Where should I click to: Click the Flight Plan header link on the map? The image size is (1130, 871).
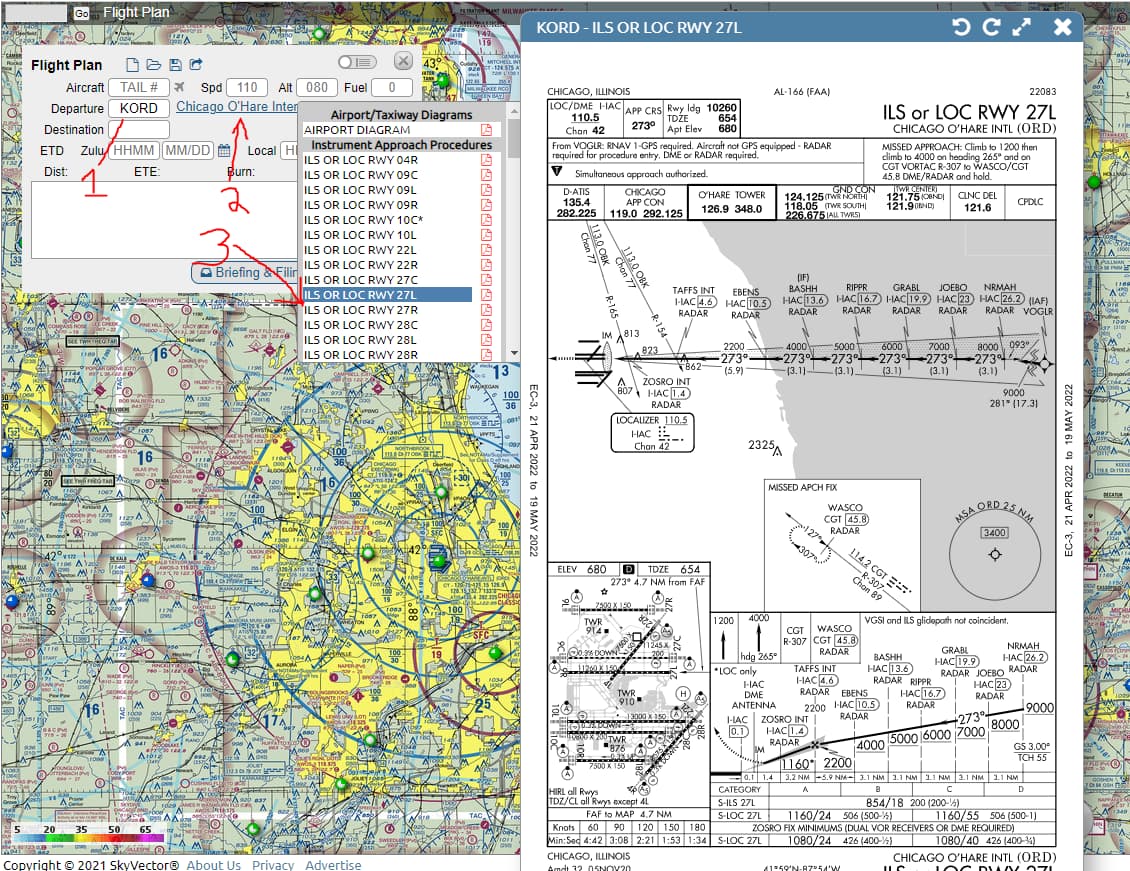(x=135, y=12)
